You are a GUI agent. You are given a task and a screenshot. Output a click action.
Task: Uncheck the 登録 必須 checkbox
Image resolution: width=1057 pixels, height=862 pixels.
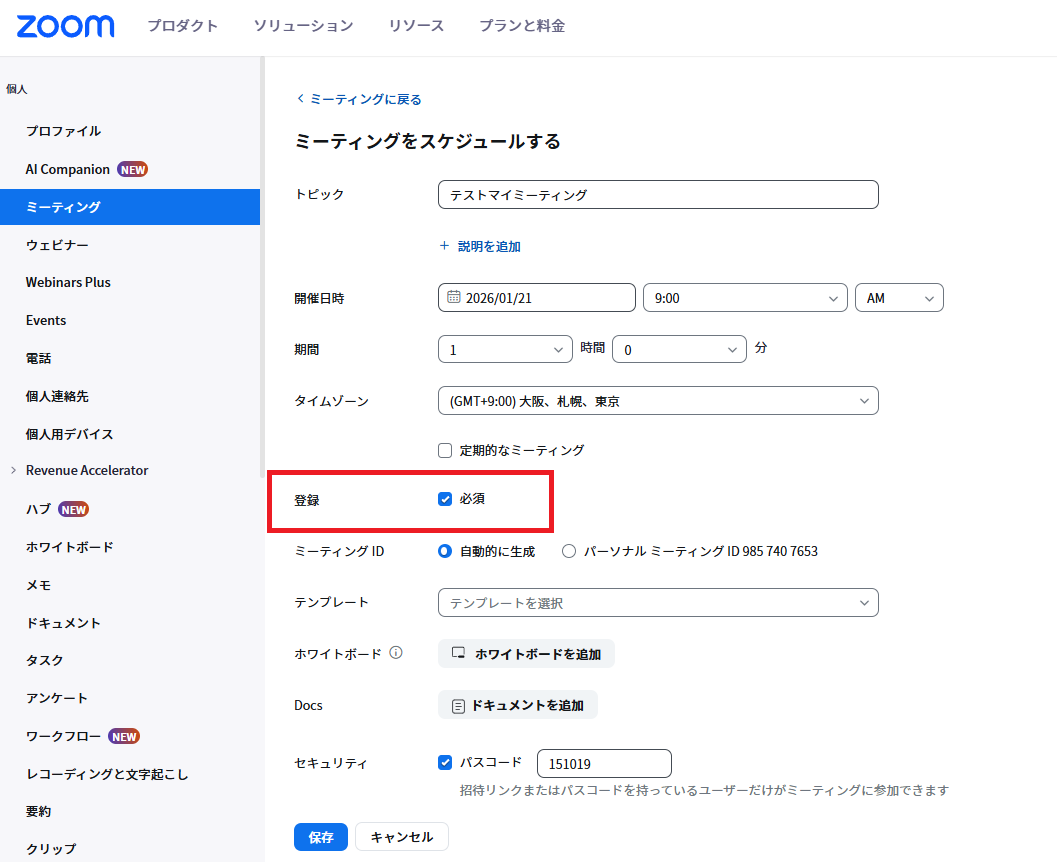coord(446,499)
